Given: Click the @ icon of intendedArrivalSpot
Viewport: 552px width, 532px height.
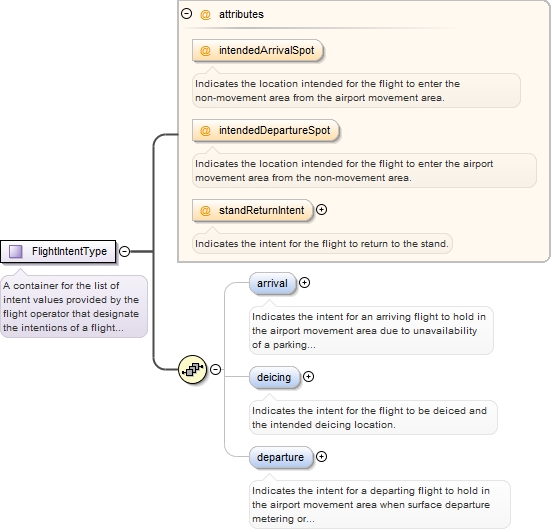Looking at the screenshot, I should [205, 50].
